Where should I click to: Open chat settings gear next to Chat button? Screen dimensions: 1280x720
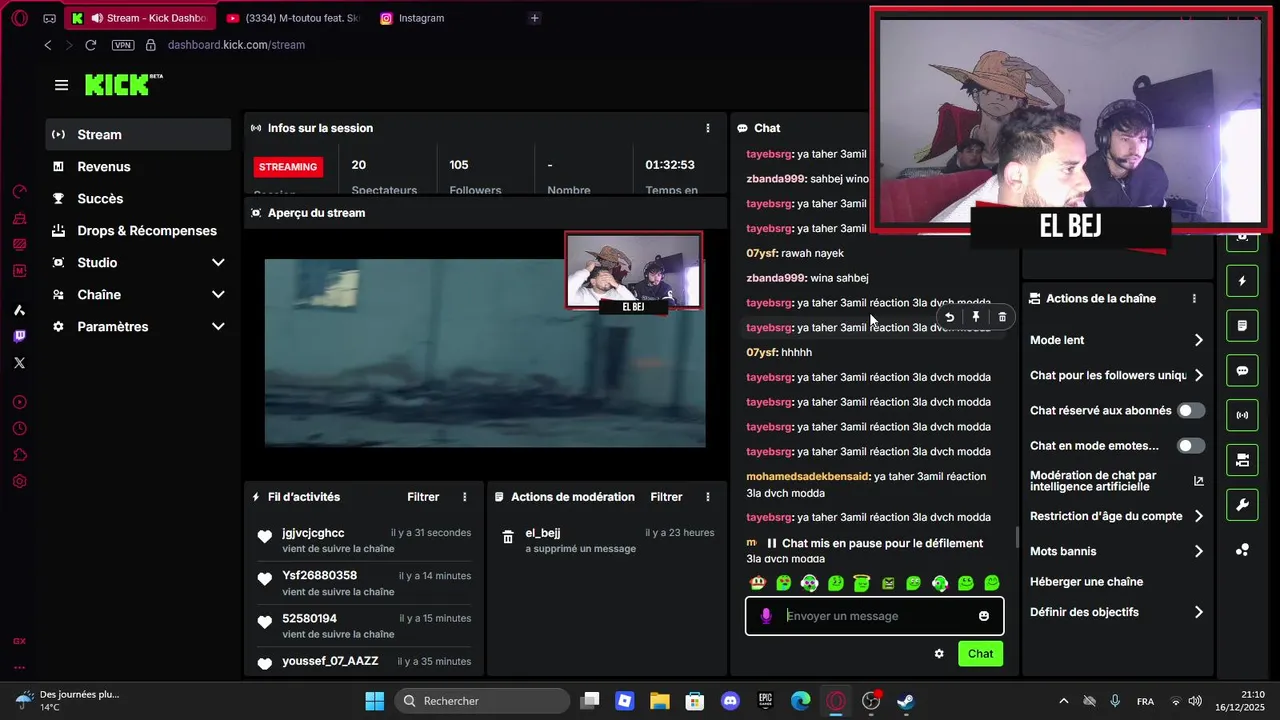[939, 654]
